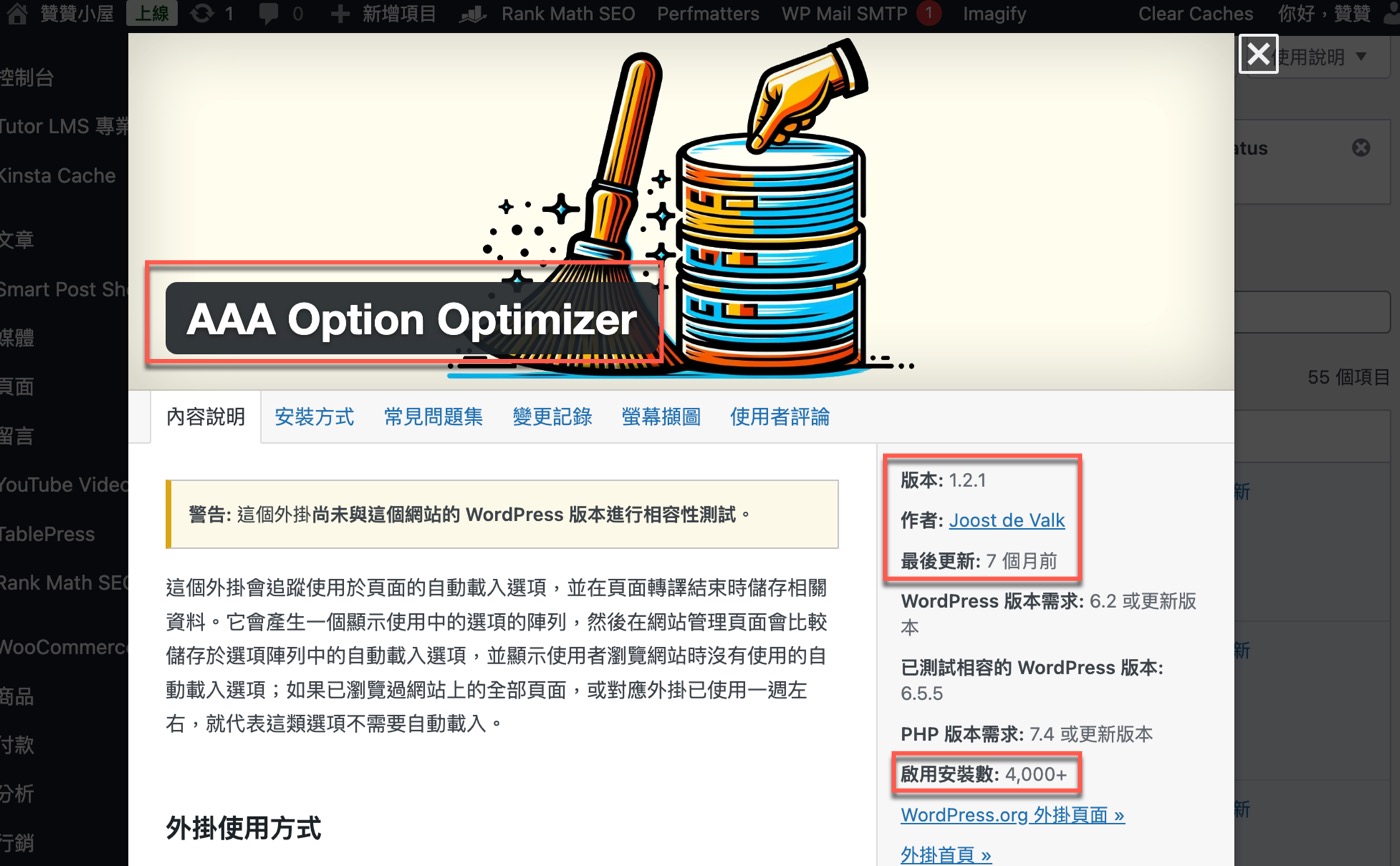The image size is (1400, 866).
Task: Open 留言 in the sidebar
Action: coord(18,436)
